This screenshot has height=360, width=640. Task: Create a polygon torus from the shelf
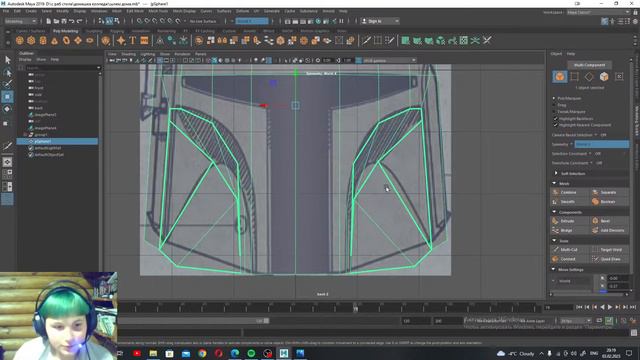coord(66,40)
